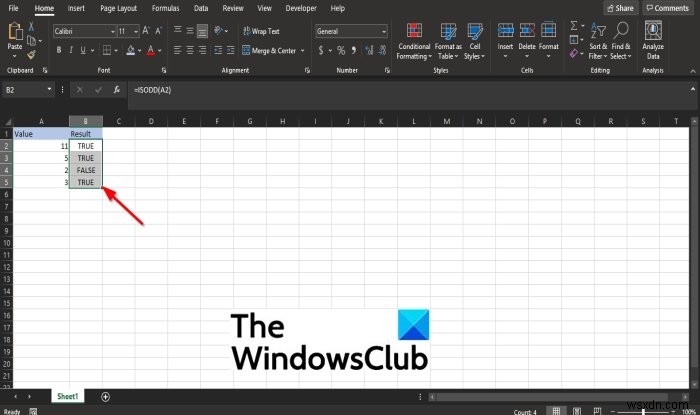The height and width of the screenshot is (415, 700).
Task: Open Conditional Formatting
Action: 414,41
